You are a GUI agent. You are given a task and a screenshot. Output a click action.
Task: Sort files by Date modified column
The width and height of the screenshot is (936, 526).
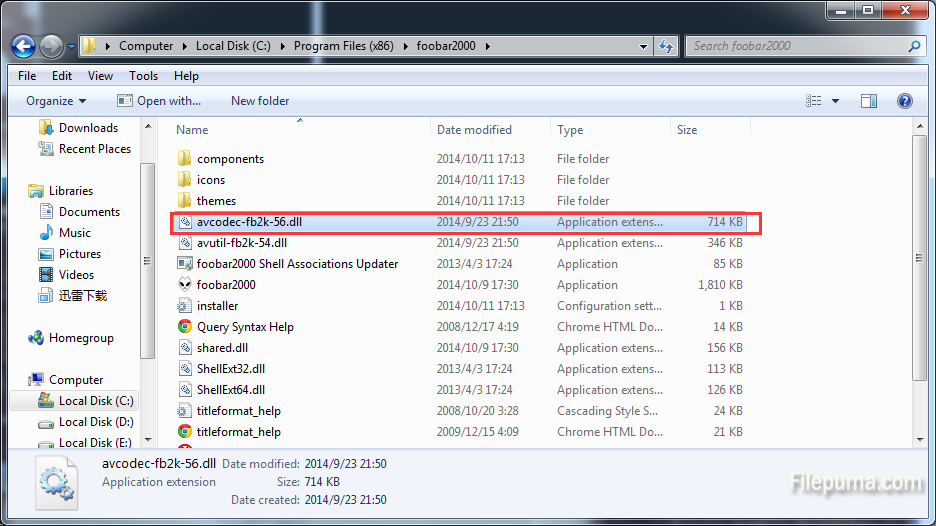click(x=474, y=130)
